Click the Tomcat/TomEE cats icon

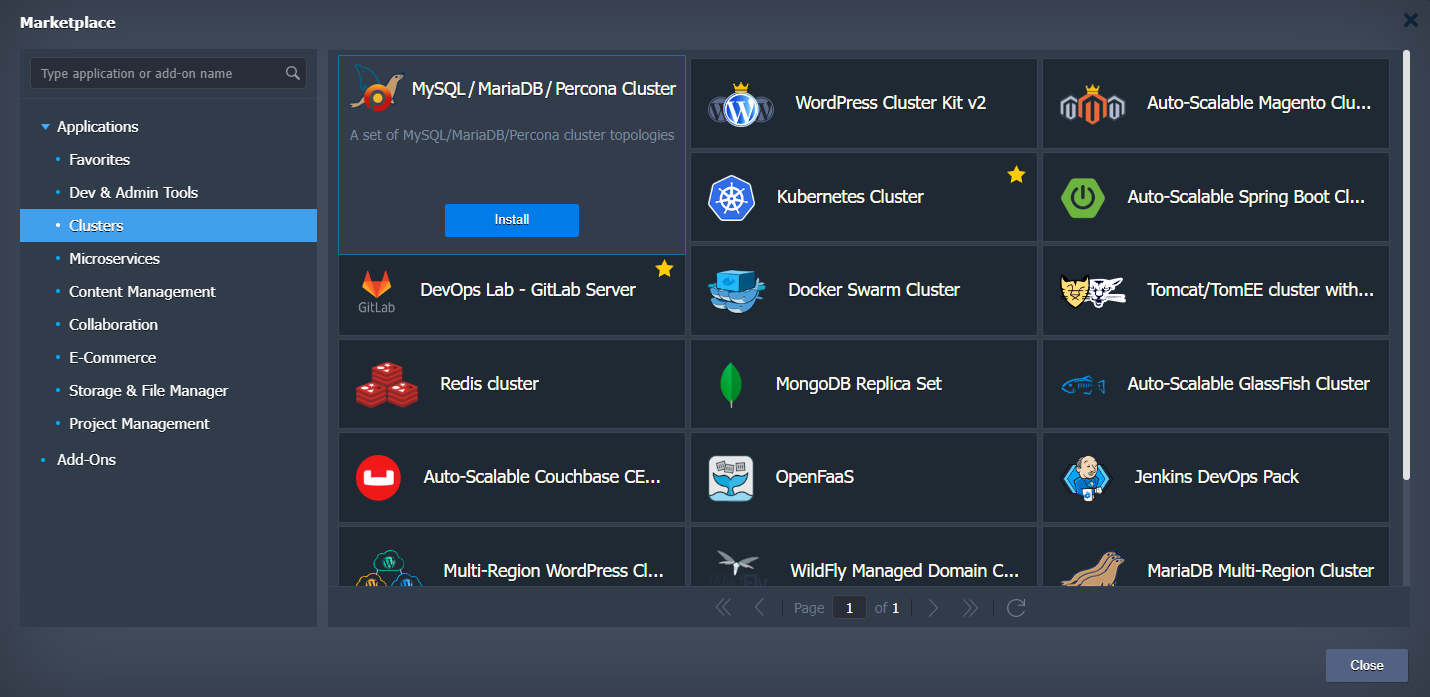tap(1093, 291)
